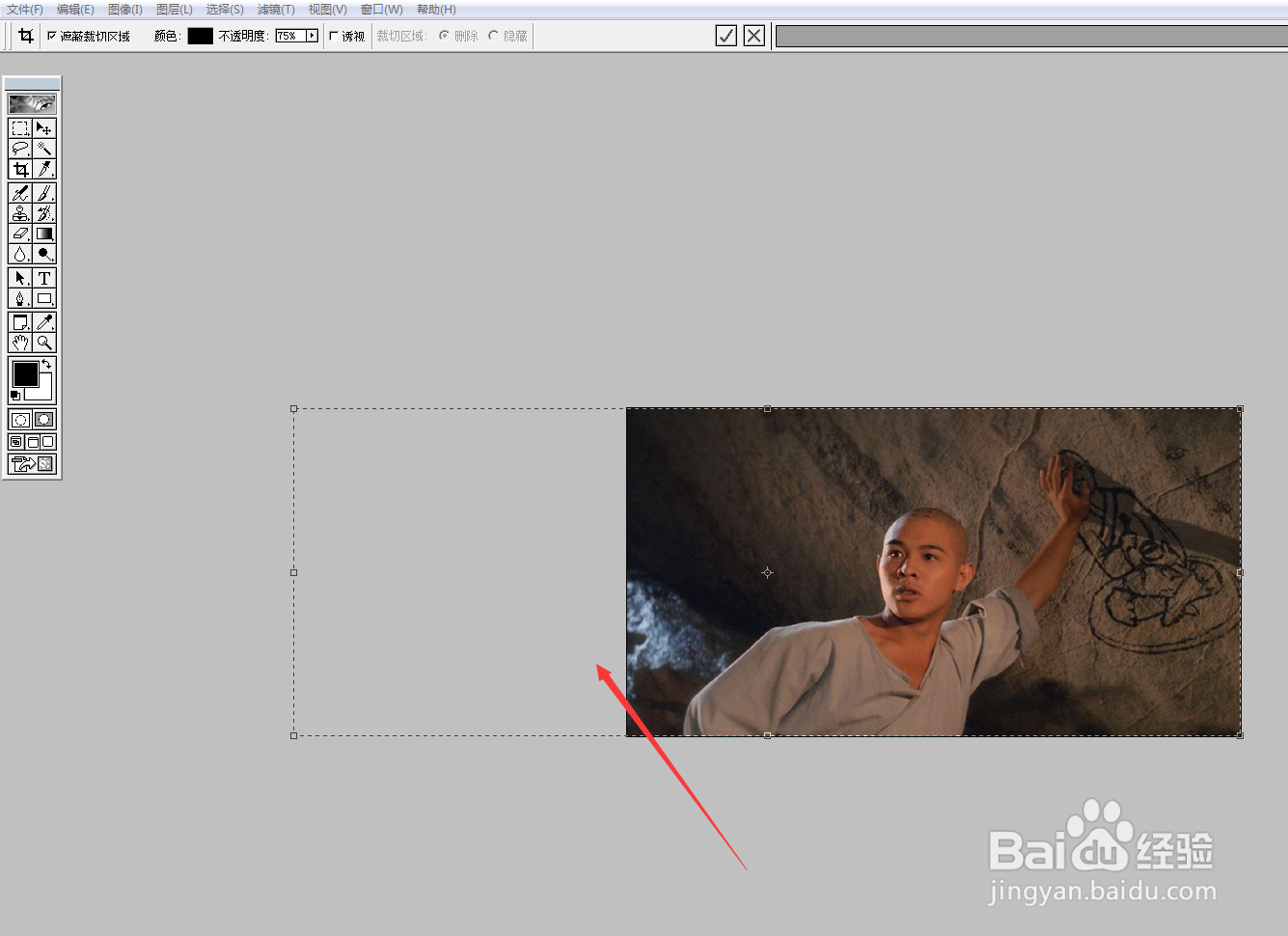Cancel the crop with the X button
The width and height of the screenshot is (1288, 936).
click(x=754, y=36)
